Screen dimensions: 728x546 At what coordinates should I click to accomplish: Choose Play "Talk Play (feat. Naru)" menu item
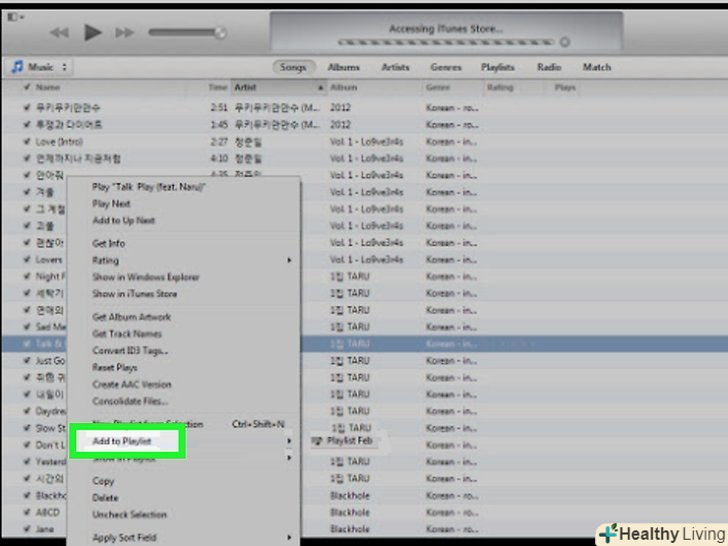coord(149,187)
